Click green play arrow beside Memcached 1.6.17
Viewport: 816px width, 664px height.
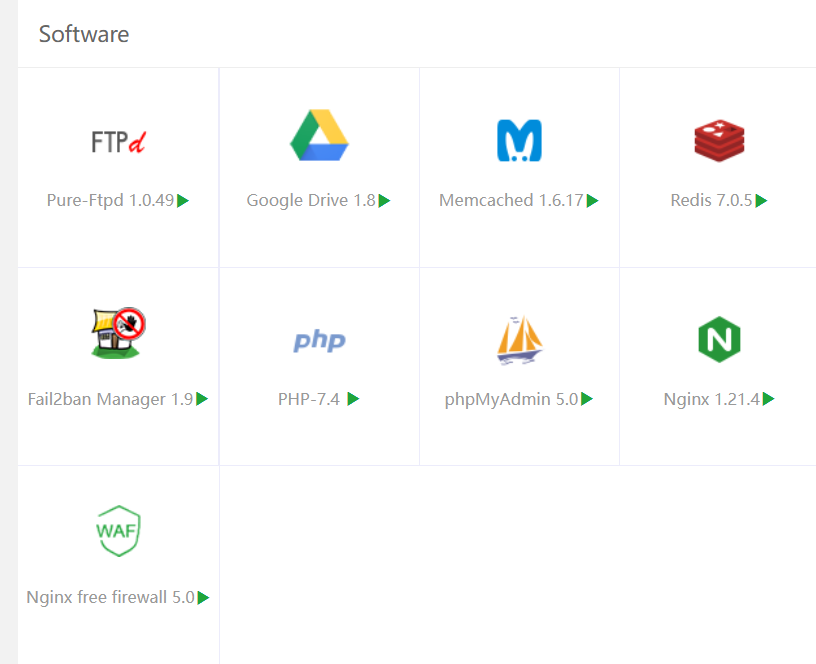[592, 200]
